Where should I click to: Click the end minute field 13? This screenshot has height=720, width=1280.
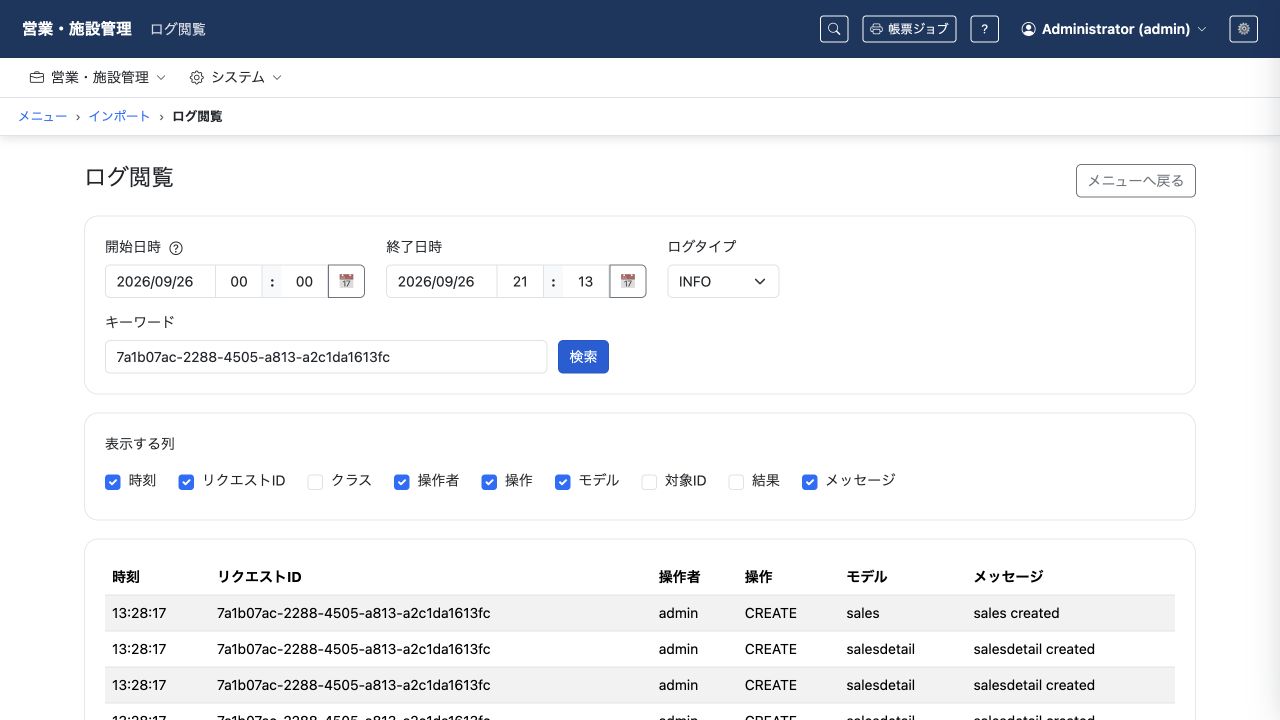point(586,282)
